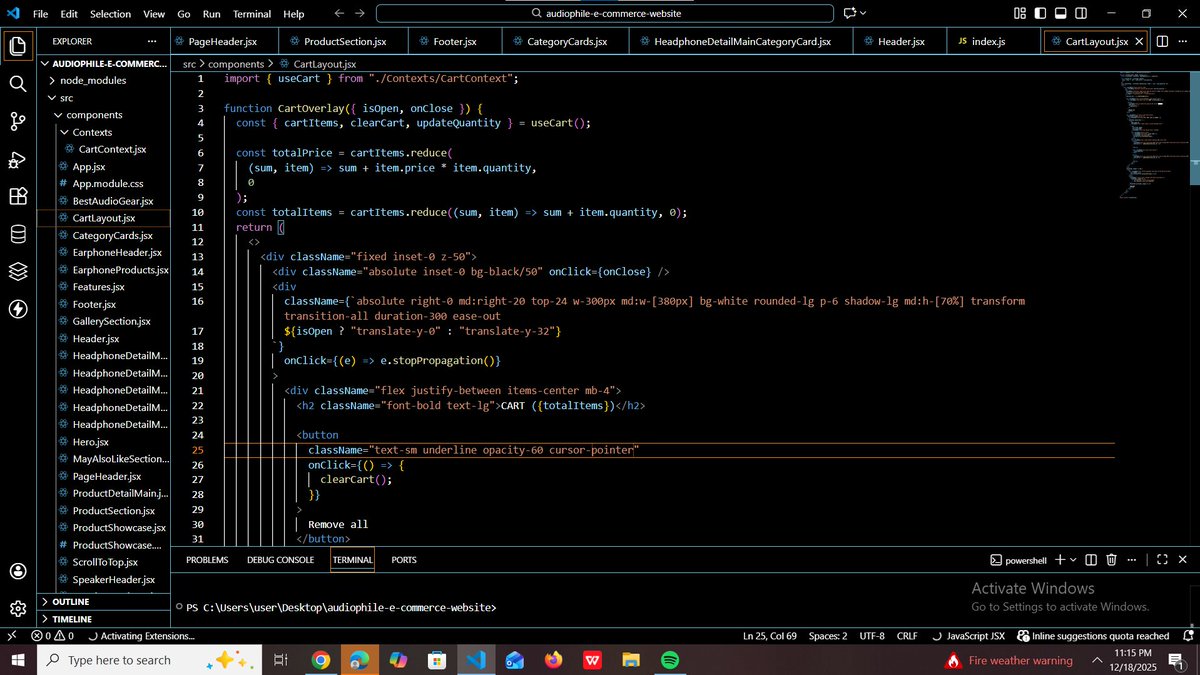
Task: Switch to the DEBUG CONSOLE tab
Action: (280, 560)
